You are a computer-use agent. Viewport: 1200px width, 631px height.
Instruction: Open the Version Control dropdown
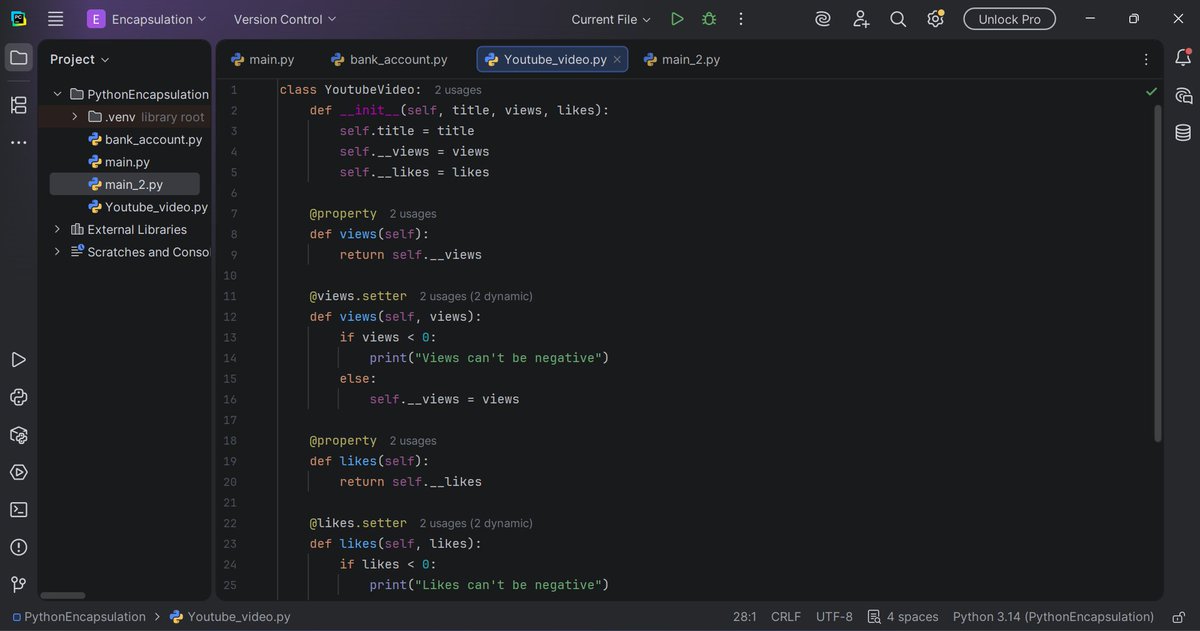pos(285,19)
